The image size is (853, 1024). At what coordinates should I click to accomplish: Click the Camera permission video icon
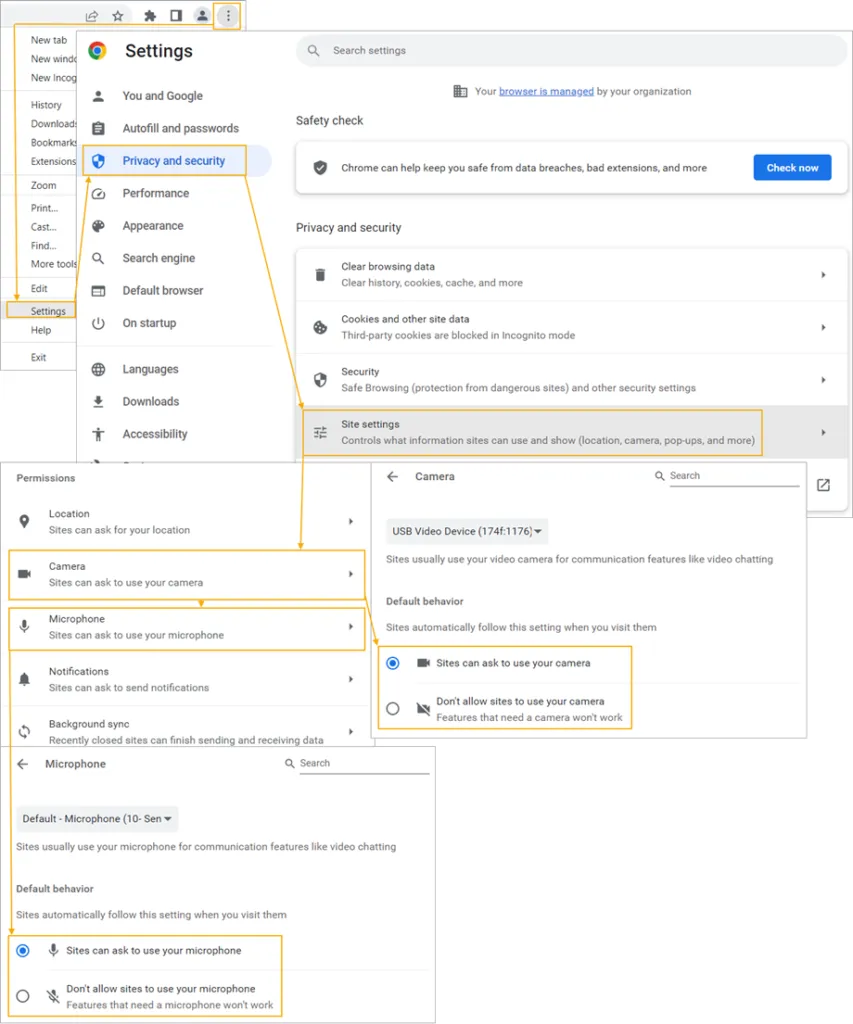click(24, 574)
